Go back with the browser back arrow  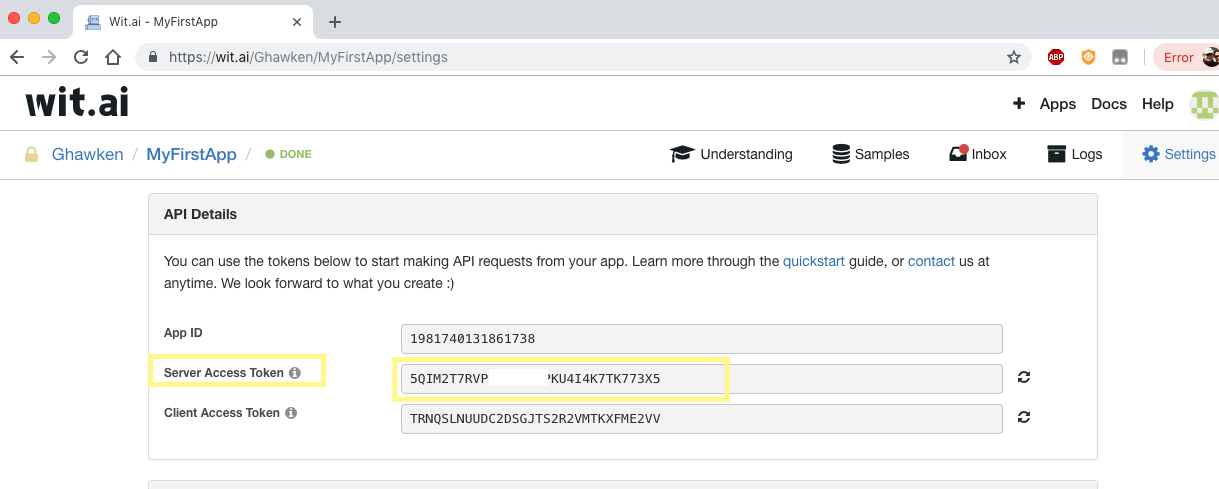click(x=17, y=57)
